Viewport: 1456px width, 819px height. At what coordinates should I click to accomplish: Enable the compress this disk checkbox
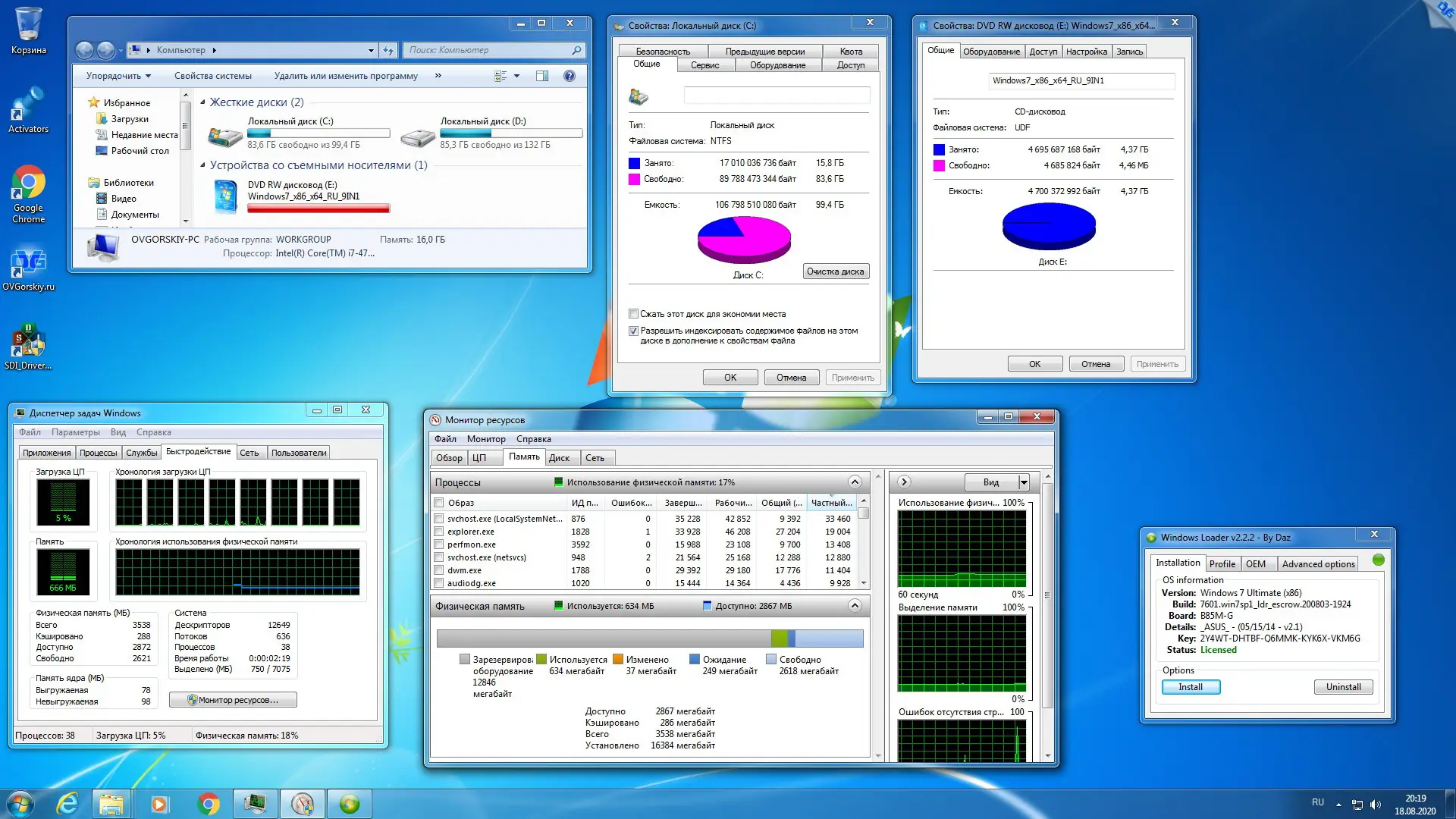tap(633, 314)
